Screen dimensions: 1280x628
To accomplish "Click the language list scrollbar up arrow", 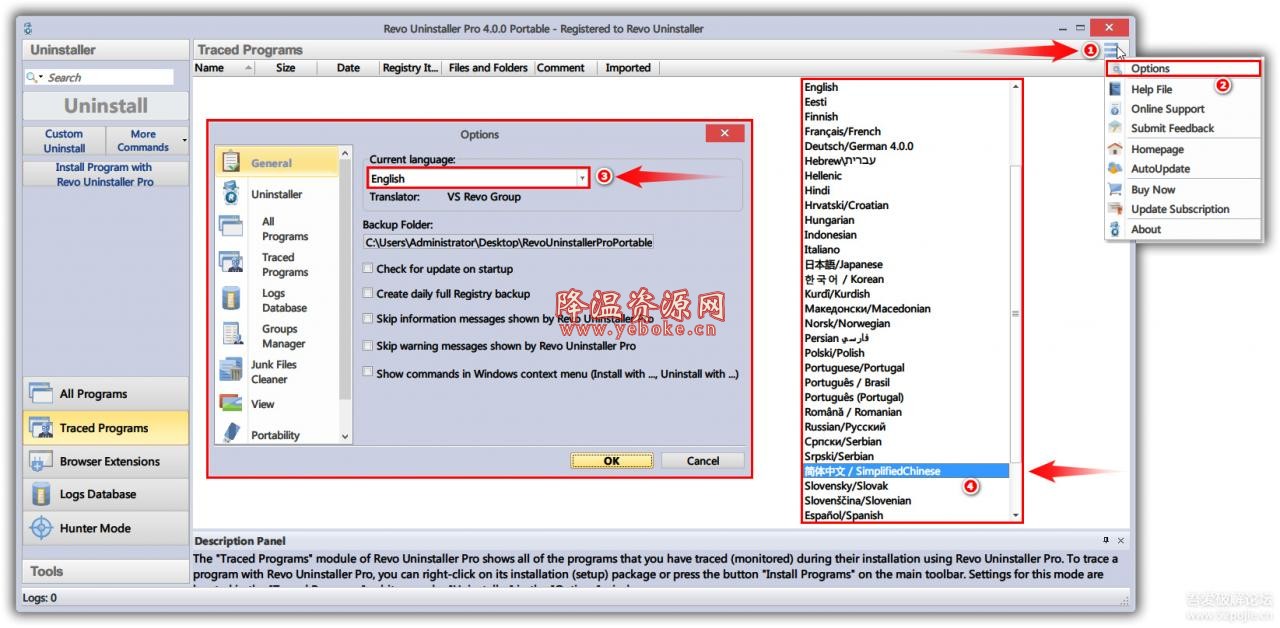I will pyautogui.click(x=1016, y=87).
